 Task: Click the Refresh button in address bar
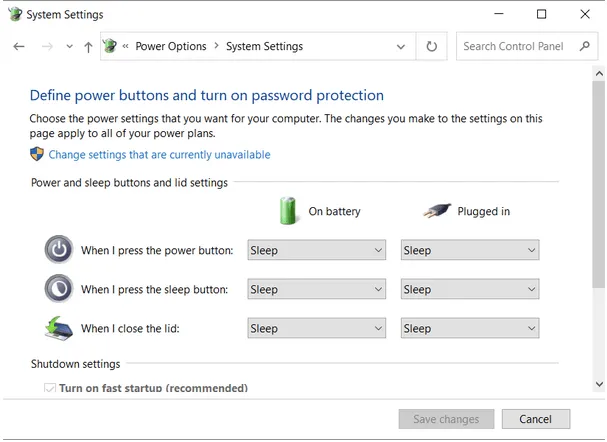[x=432, y=47]
